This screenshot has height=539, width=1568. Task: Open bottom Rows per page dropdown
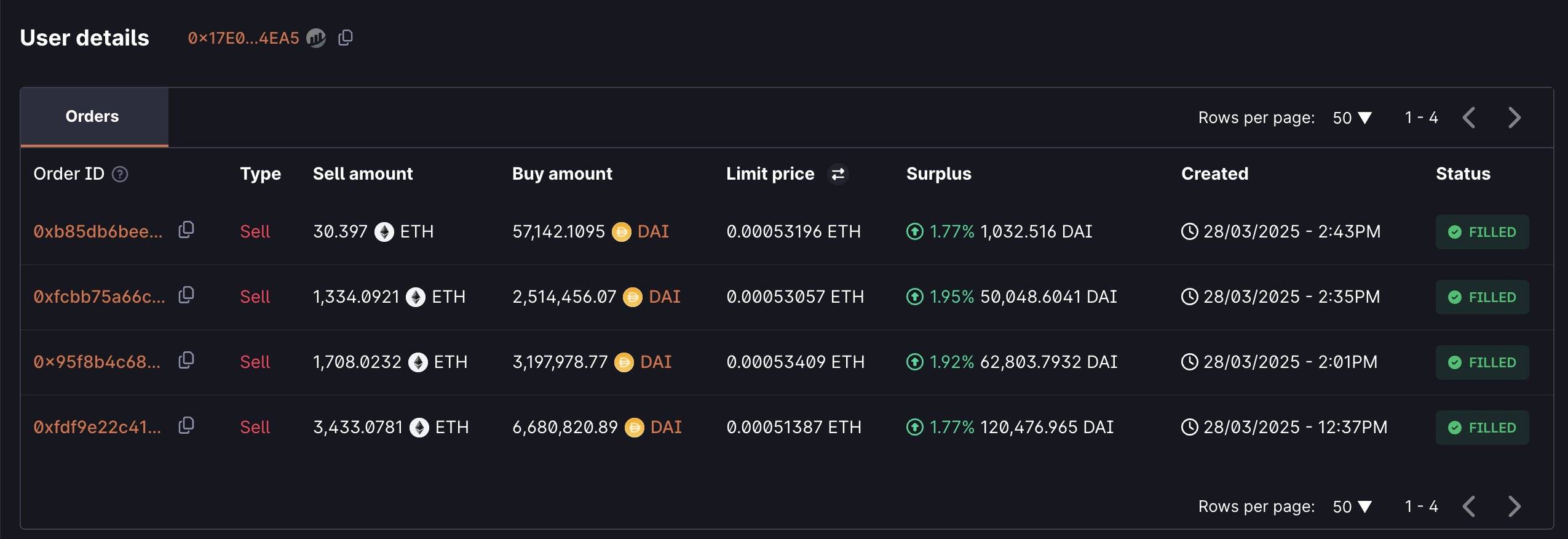(x=1352, y=506)
